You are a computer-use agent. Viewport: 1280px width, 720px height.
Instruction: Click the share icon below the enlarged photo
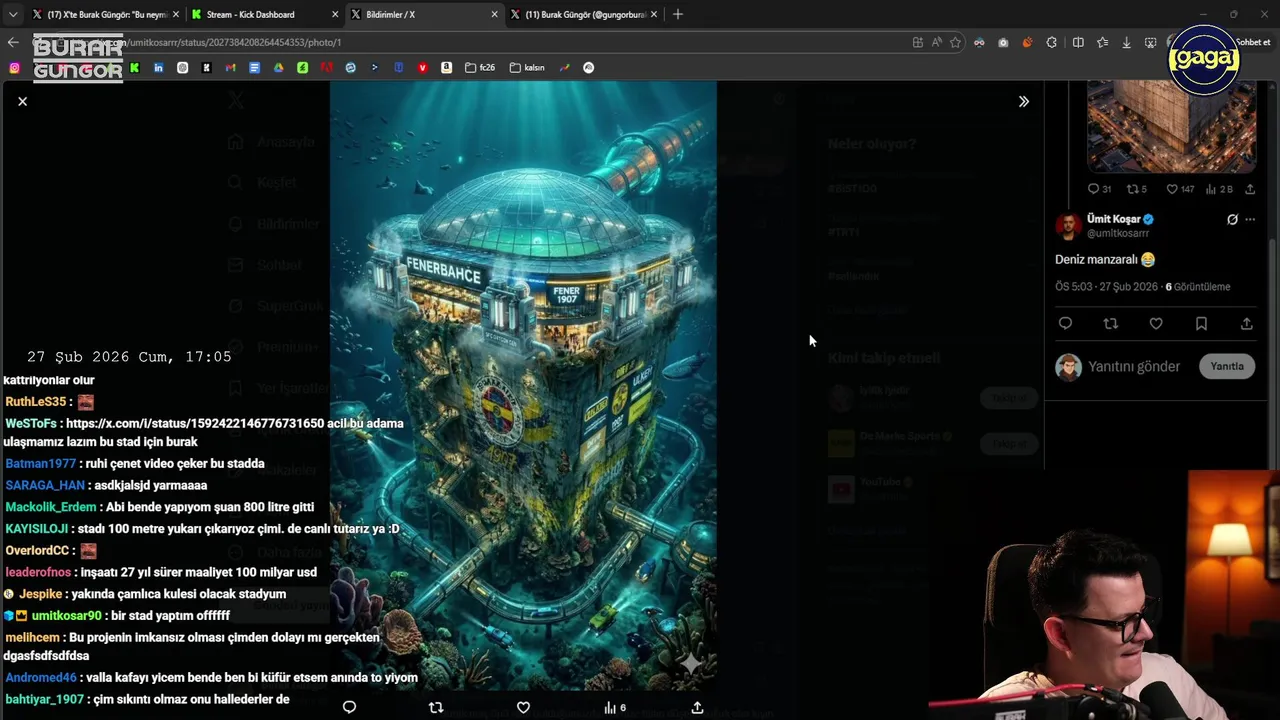(x=697, y=707)
